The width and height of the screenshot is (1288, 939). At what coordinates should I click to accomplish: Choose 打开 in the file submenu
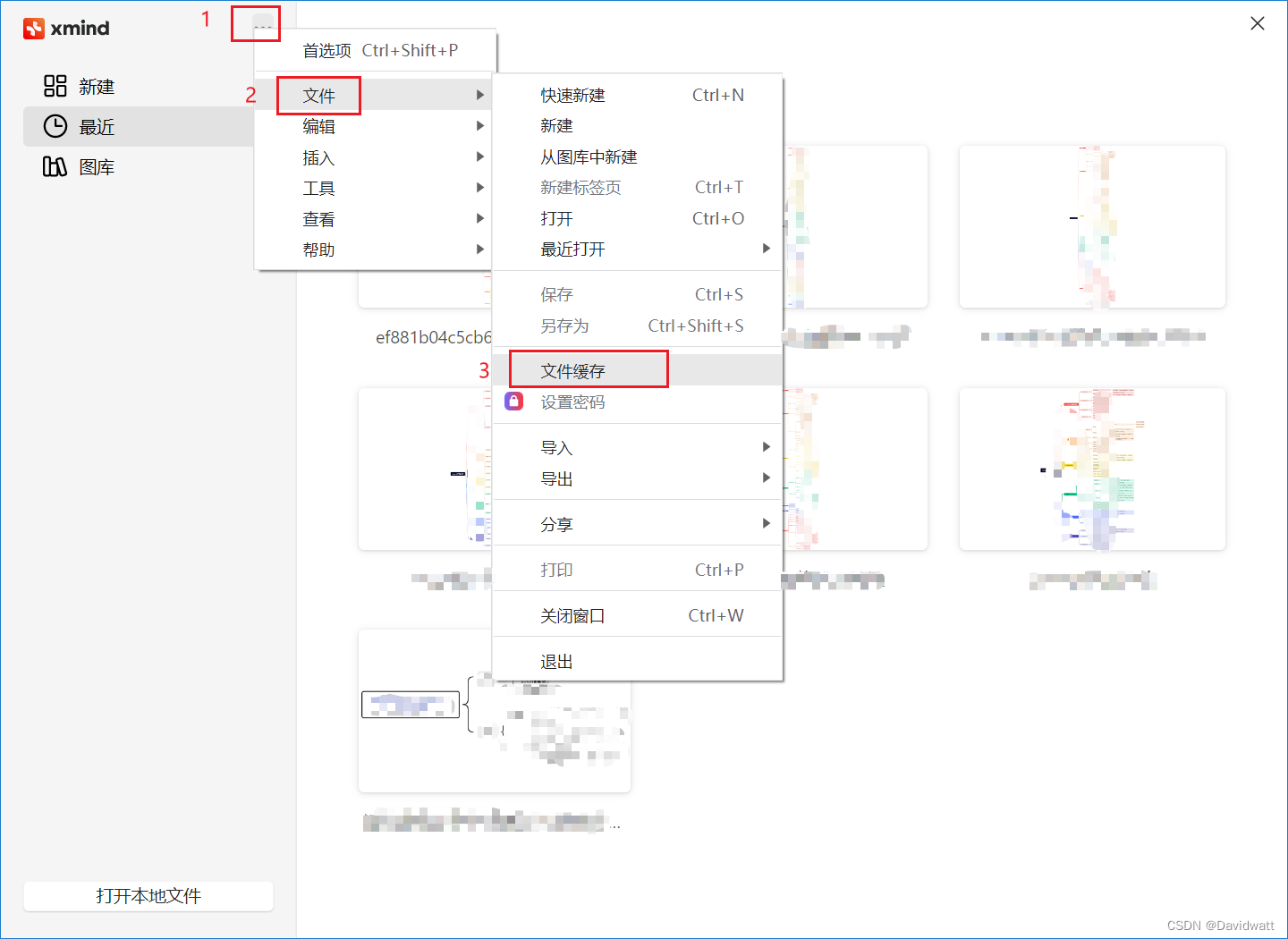638,218
